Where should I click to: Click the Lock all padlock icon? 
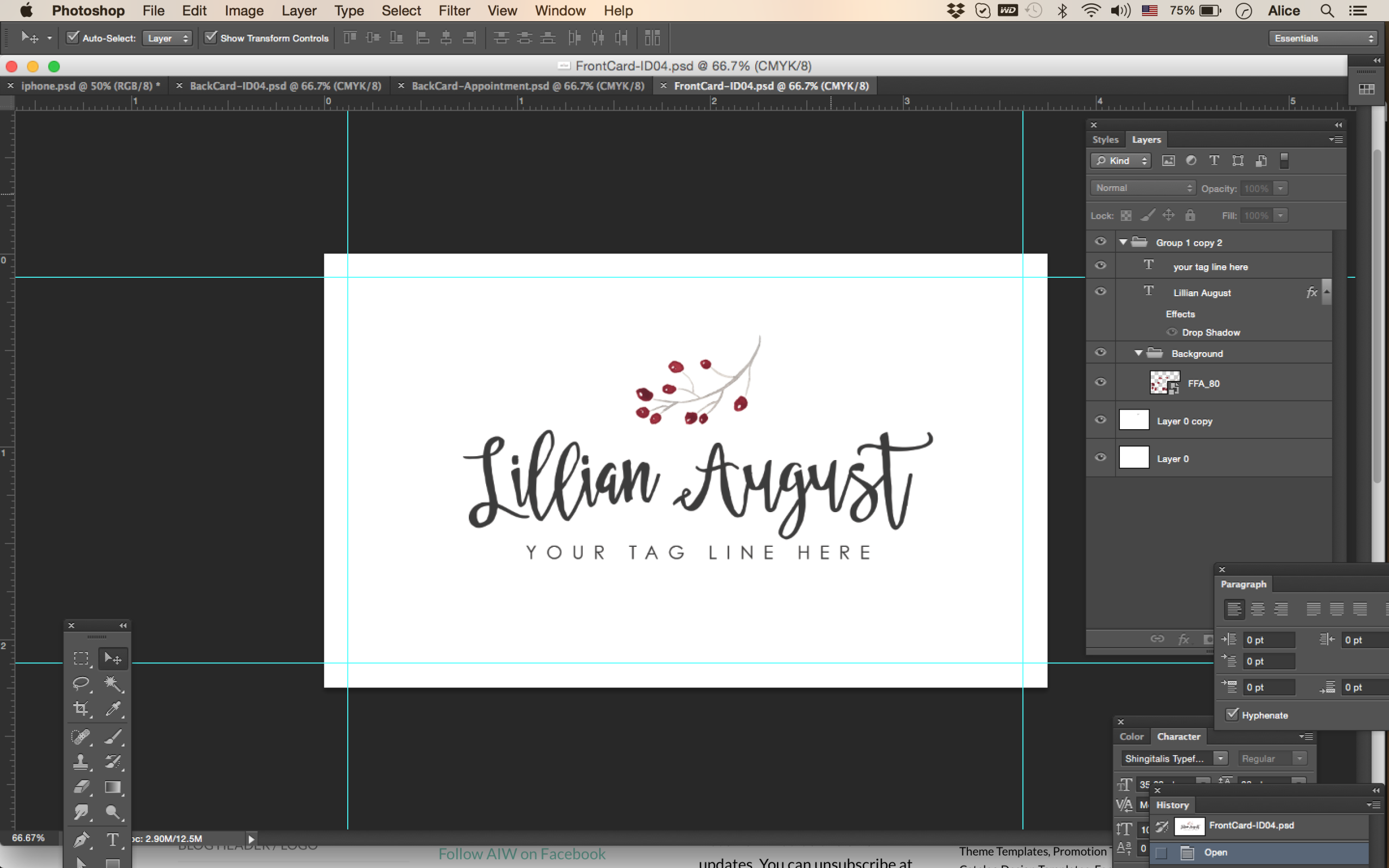click(x=1190, y=215)
